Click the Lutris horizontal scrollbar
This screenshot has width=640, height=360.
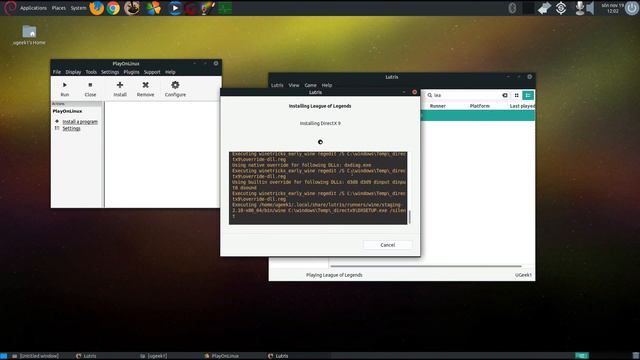pyautogui.click(x=426, y=266)
